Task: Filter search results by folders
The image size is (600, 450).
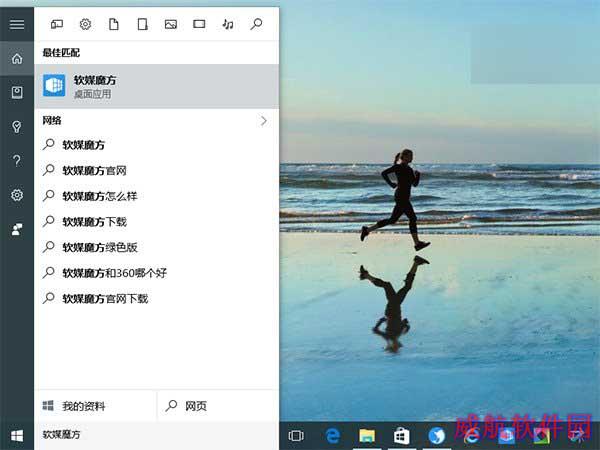Action: coord(142,24)
